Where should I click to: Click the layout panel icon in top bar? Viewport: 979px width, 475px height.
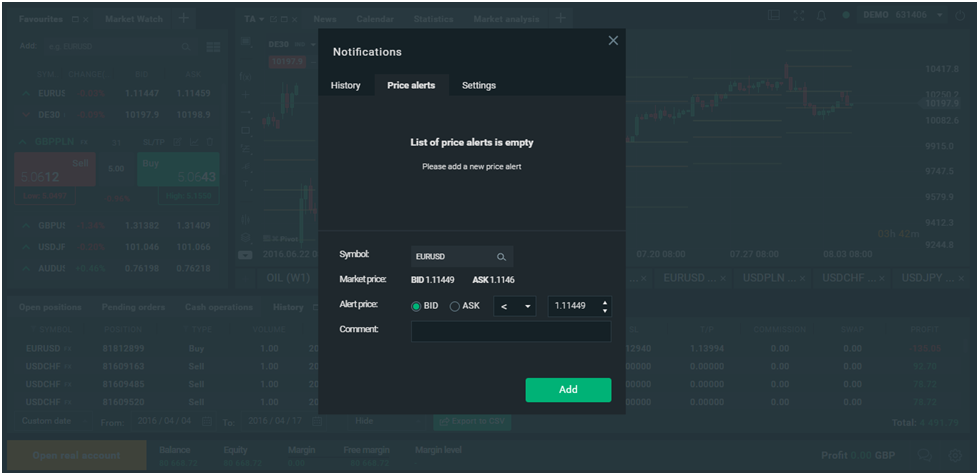774,15
